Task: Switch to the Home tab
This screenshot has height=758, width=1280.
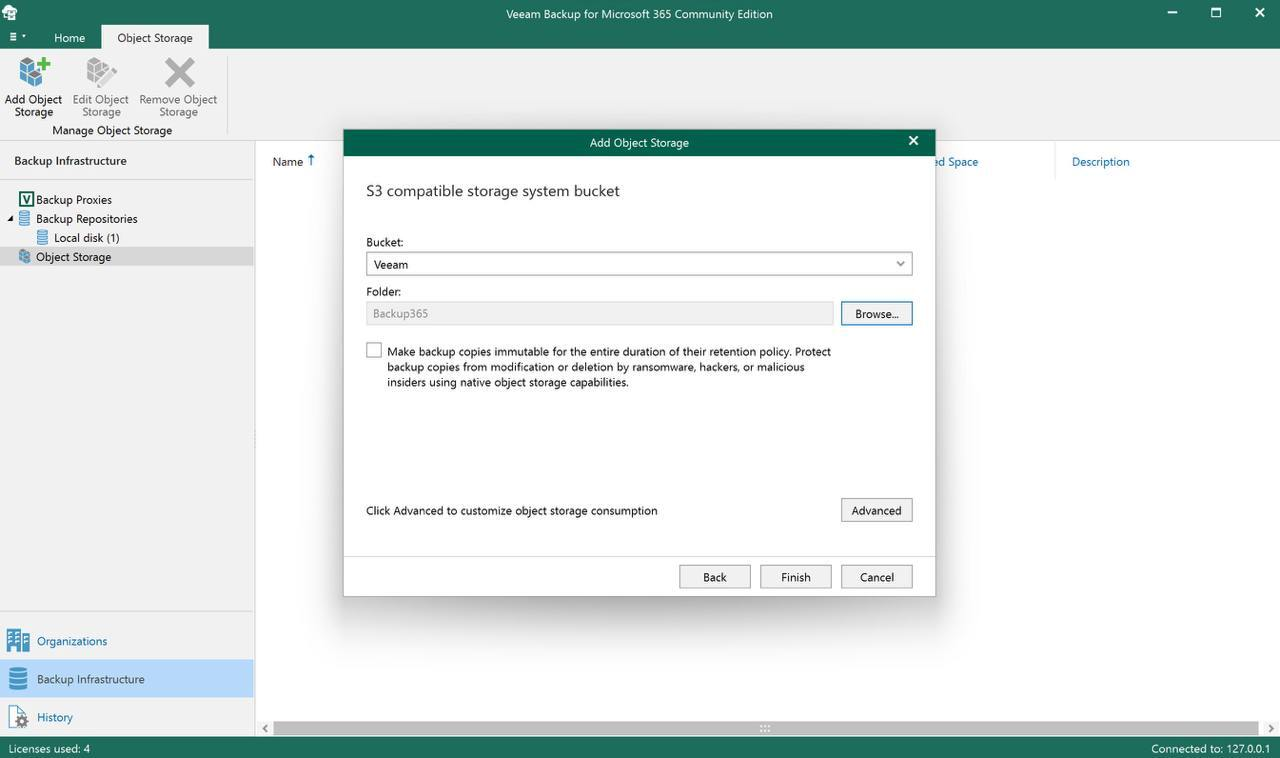Action: coord(69,38)
